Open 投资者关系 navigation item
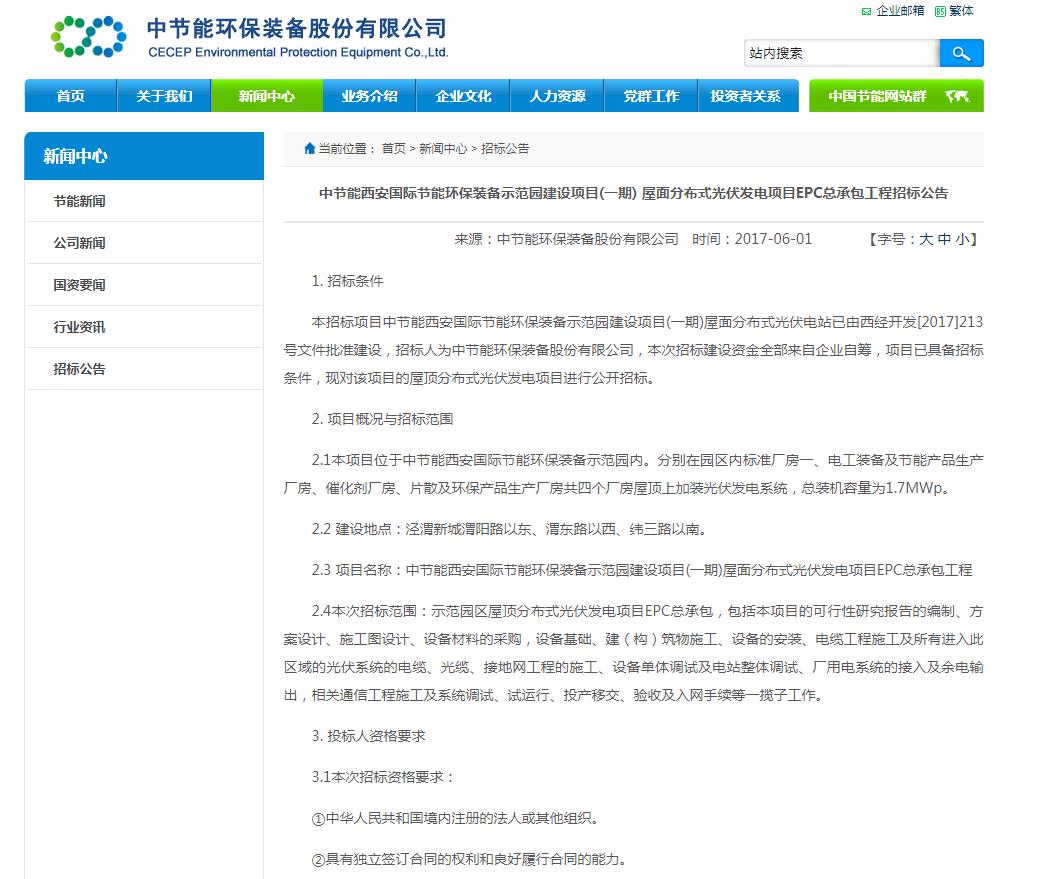 (746, 96)
